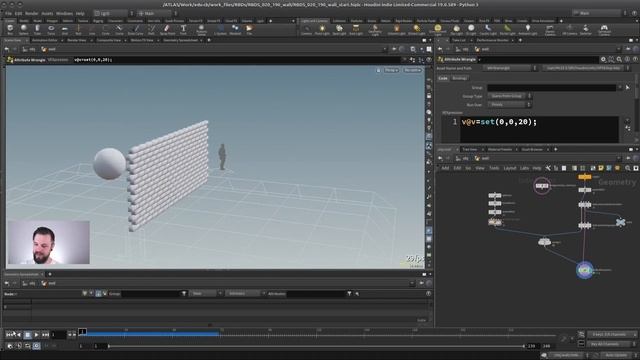Viewport: 640px width, 360px height.
Task: Open the desktop selector dropdown in menu bar
Action: coord(114,13)
